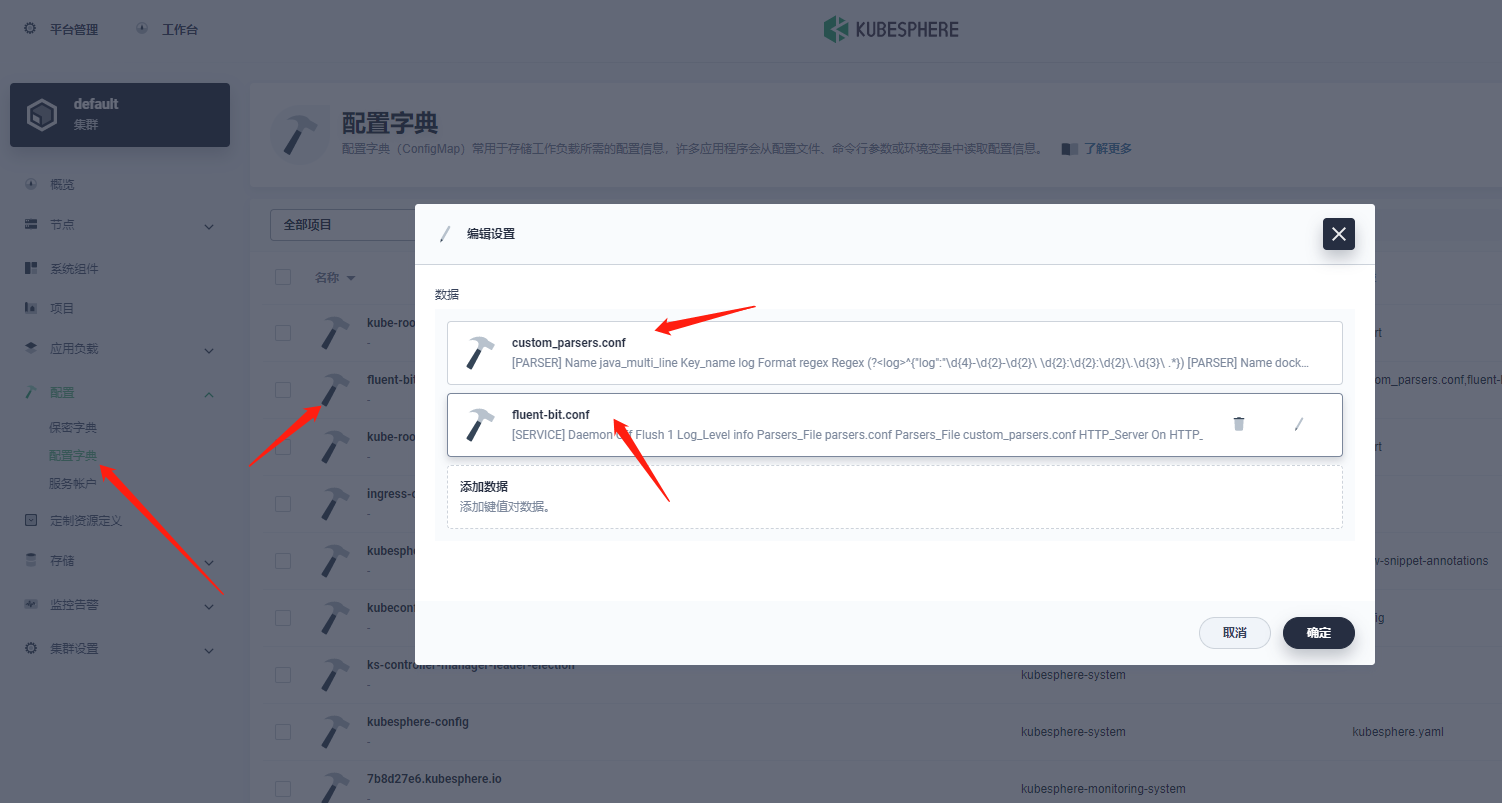This screenshot has width=1502, height=803.
Task: Click the KubeSphere logo
Action: tap(891, 29)
